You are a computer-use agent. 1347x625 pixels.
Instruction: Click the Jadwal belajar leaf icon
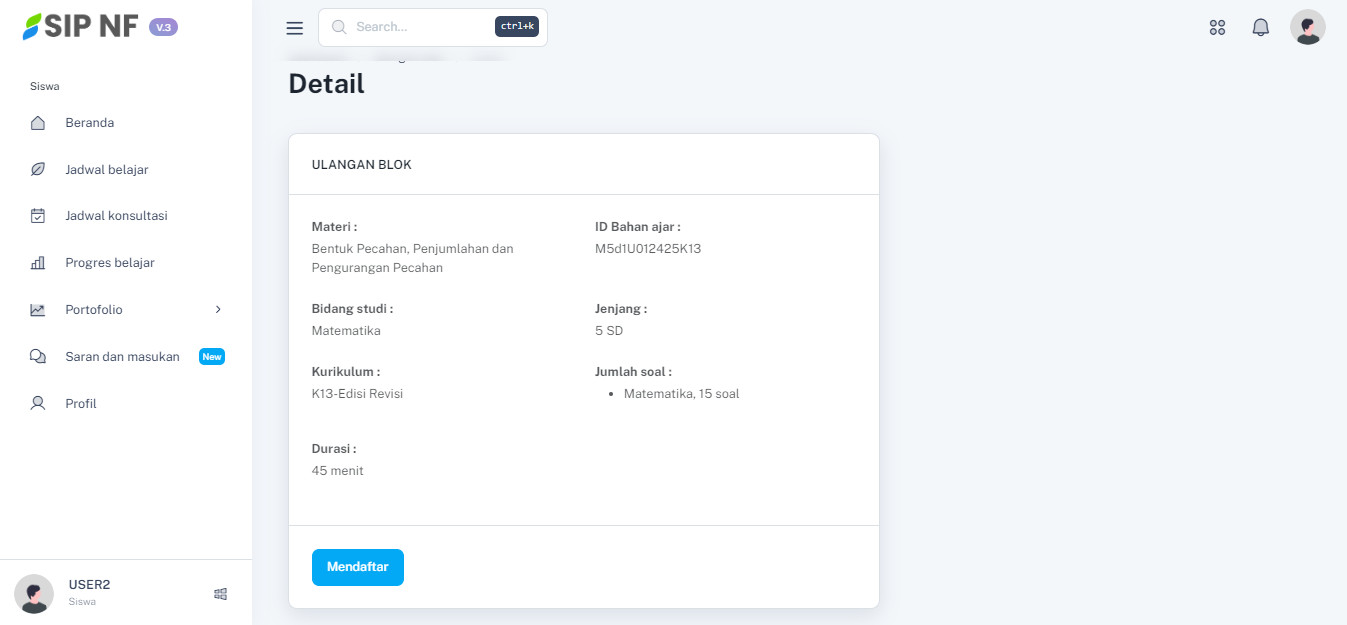coord(38,170)
